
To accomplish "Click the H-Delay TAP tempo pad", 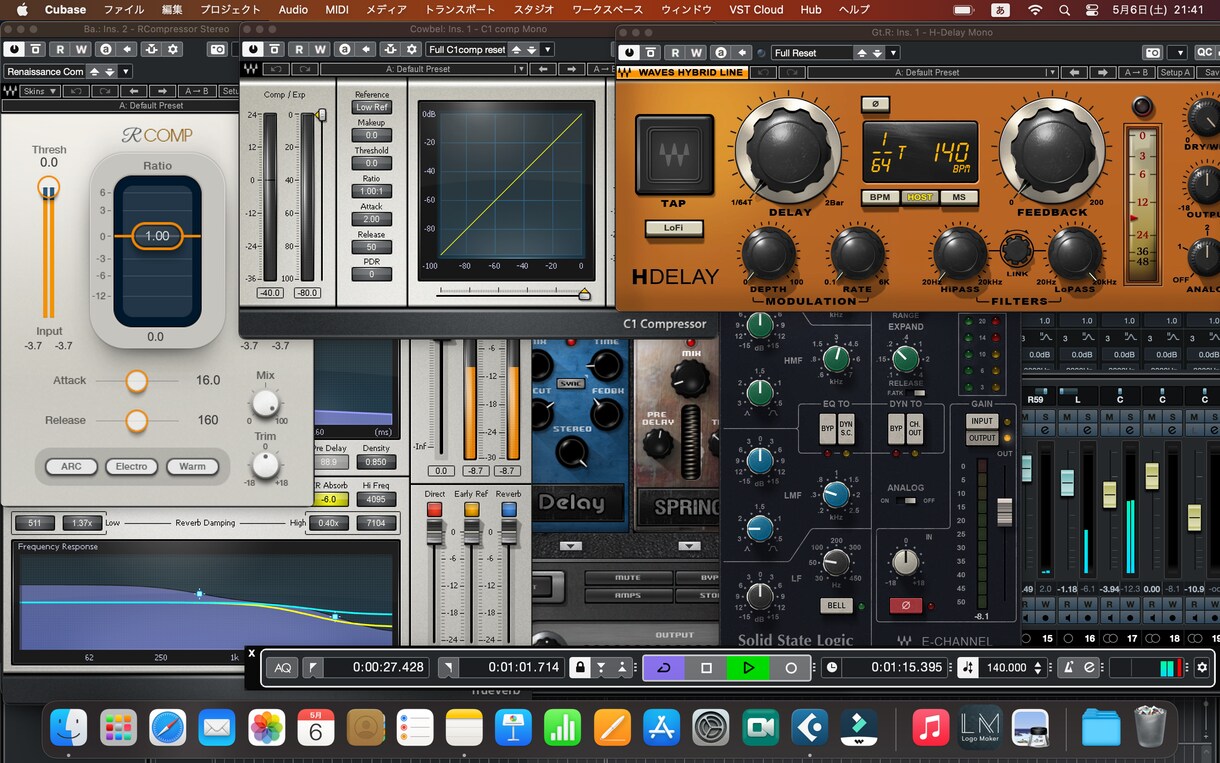I will [674, 154].
